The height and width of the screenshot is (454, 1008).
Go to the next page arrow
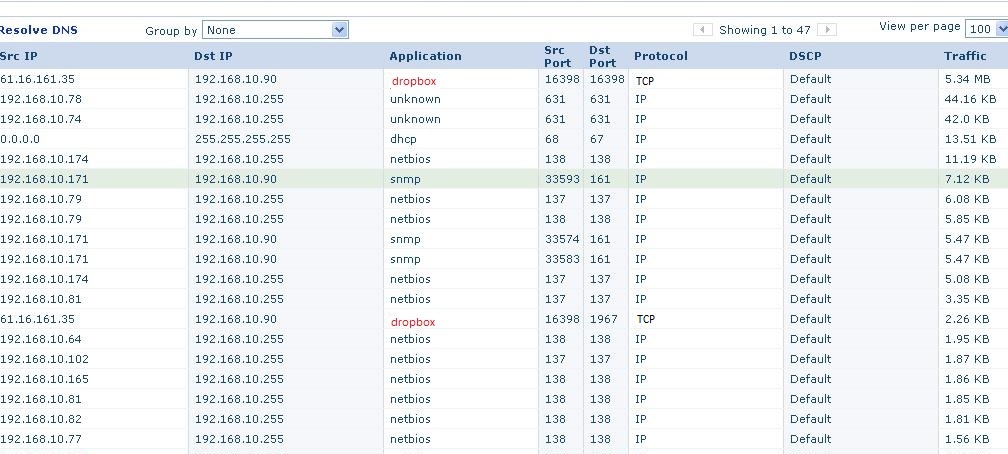click(x=827, y=30)
